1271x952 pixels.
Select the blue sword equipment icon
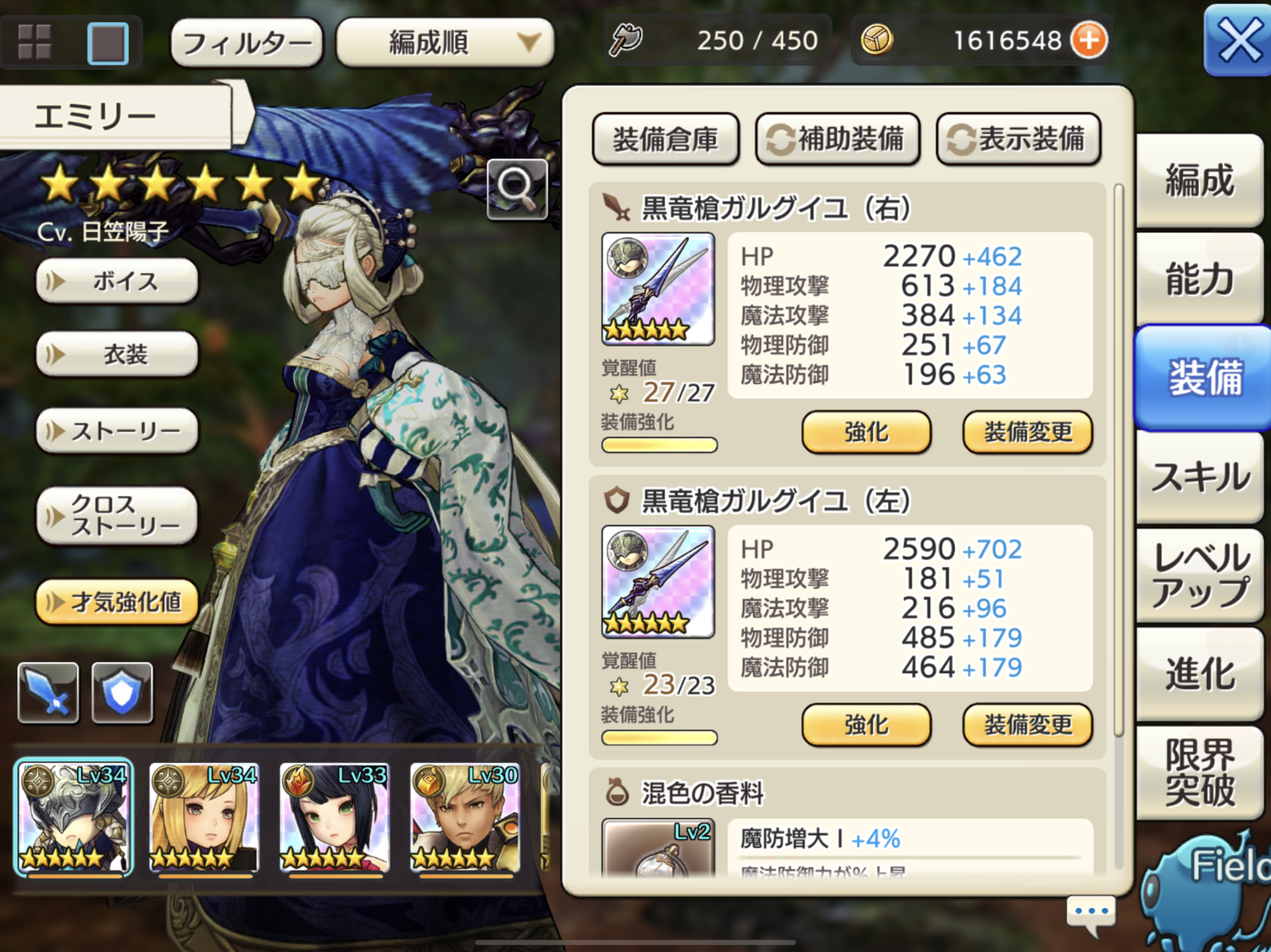point(48,693)
